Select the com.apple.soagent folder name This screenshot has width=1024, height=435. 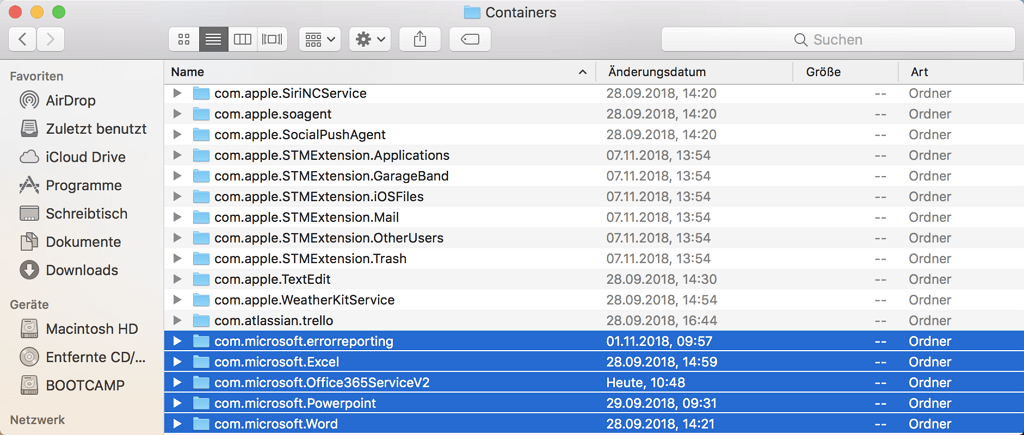pos(273,114)
